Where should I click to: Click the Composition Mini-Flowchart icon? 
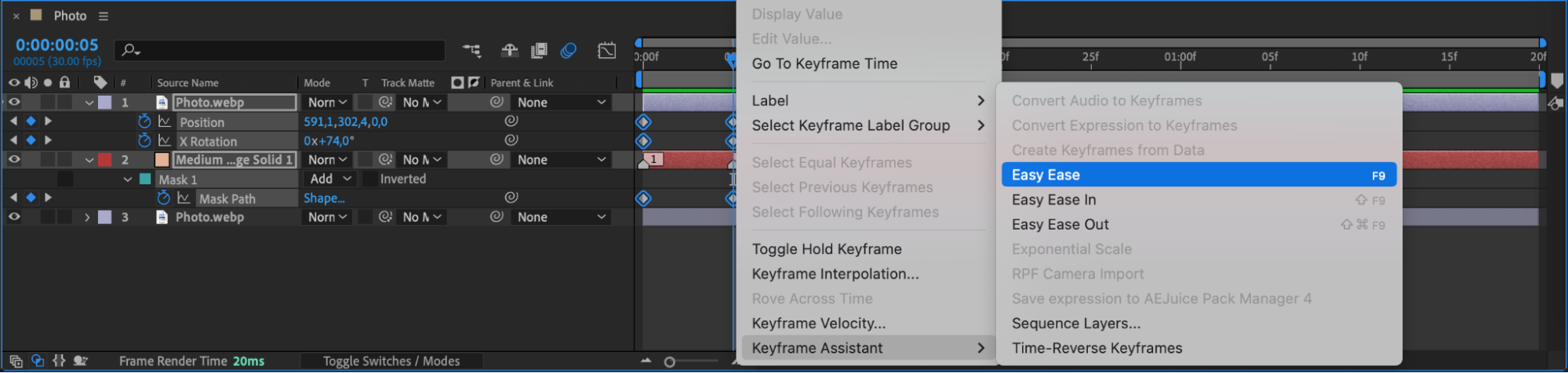471,51
